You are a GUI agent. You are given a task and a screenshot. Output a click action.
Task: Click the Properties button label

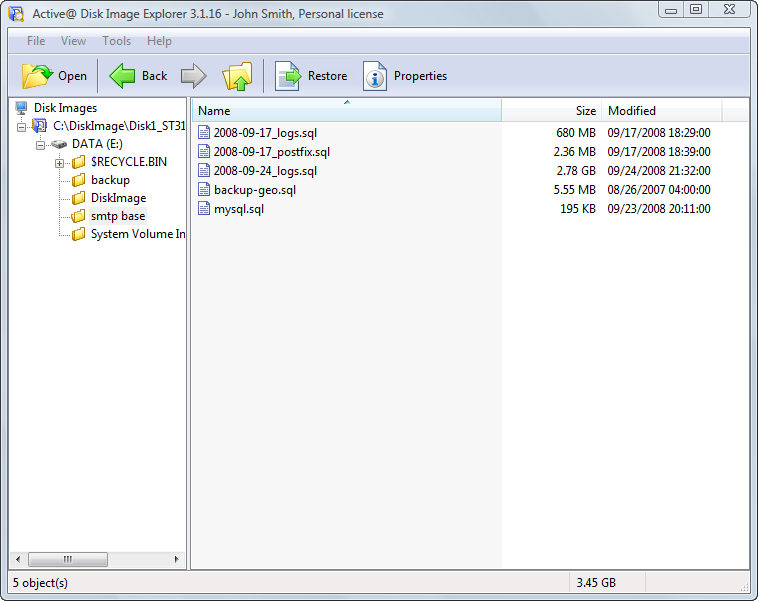tap(420, 76)
